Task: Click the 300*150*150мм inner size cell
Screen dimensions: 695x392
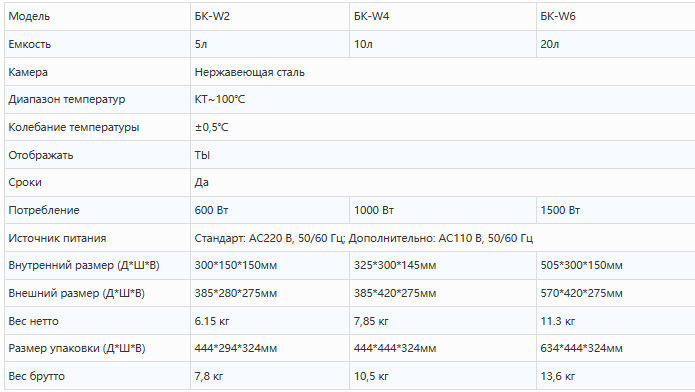Action: pos(270,265)
